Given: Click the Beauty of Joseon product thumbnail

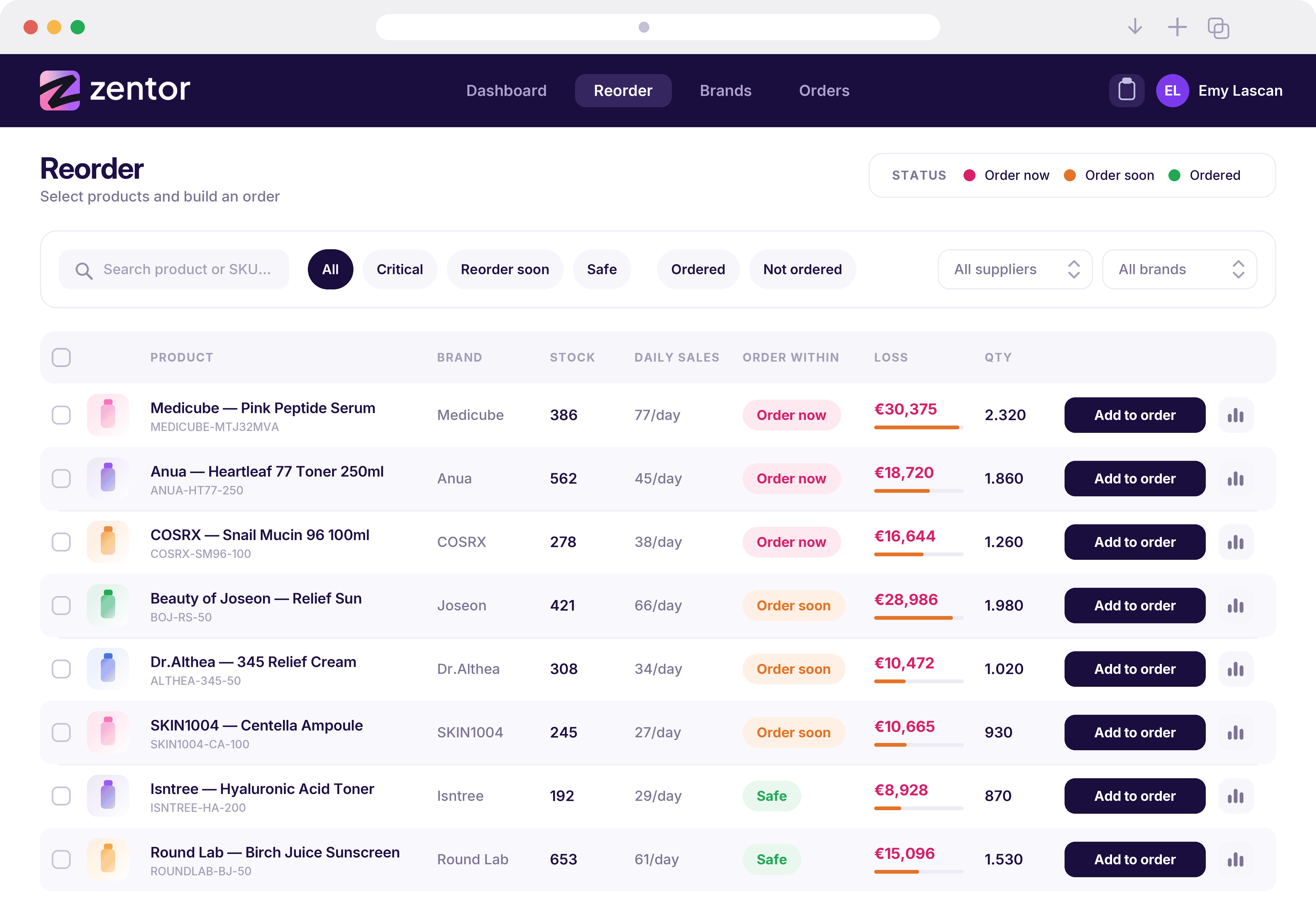Looking at the screenshot, I should [x=108, y=605].
